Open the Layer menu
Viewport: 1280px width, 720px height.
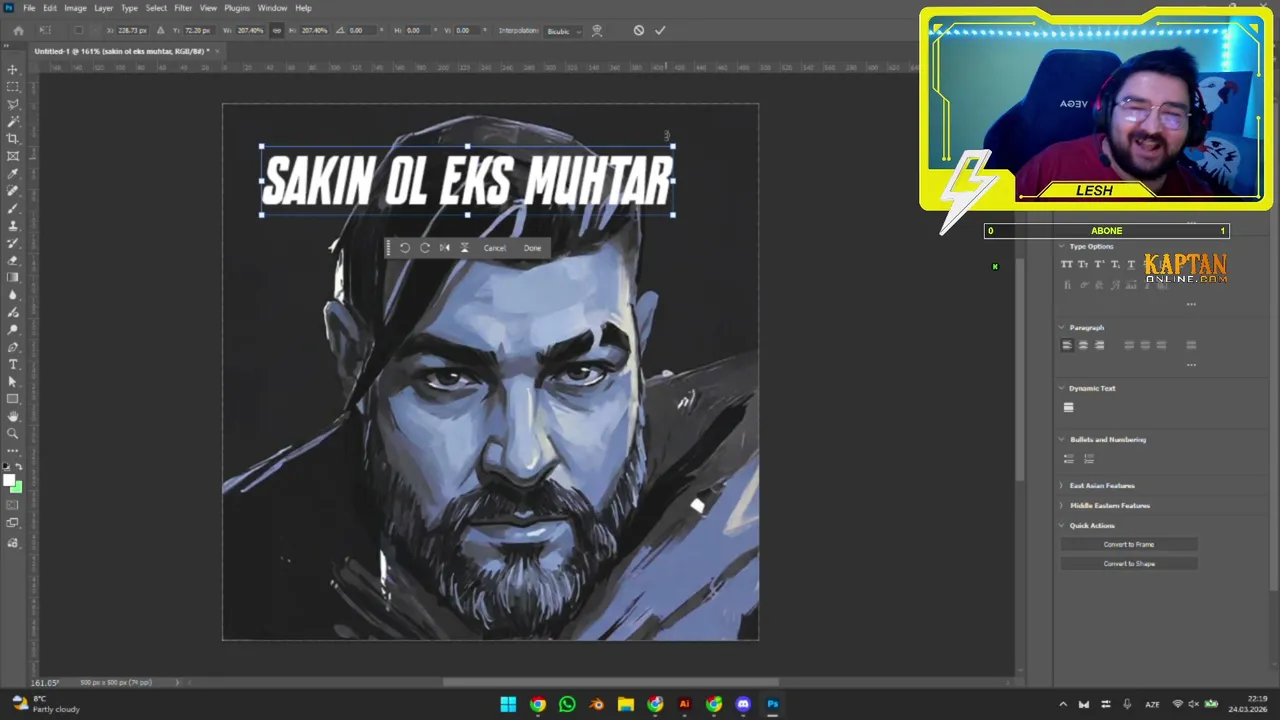coord(104,8)
